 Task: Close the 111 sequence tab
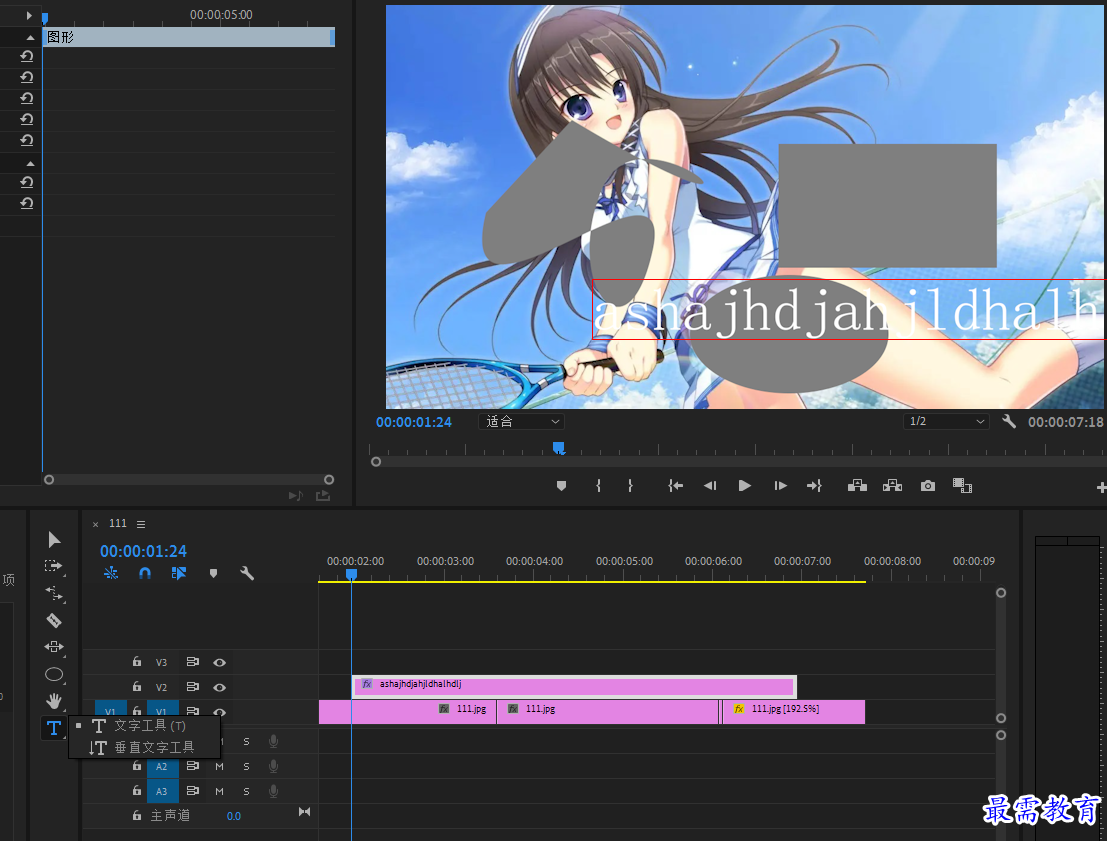95,524
